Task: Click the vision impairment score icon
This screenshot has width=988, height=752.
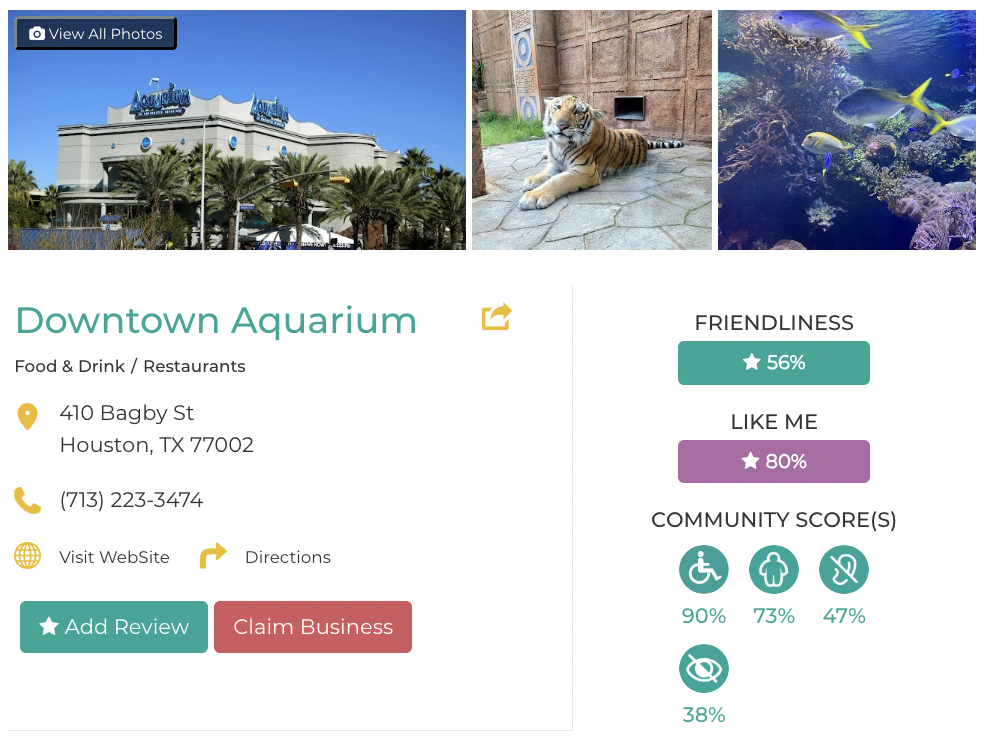Action: coord(704,669)
